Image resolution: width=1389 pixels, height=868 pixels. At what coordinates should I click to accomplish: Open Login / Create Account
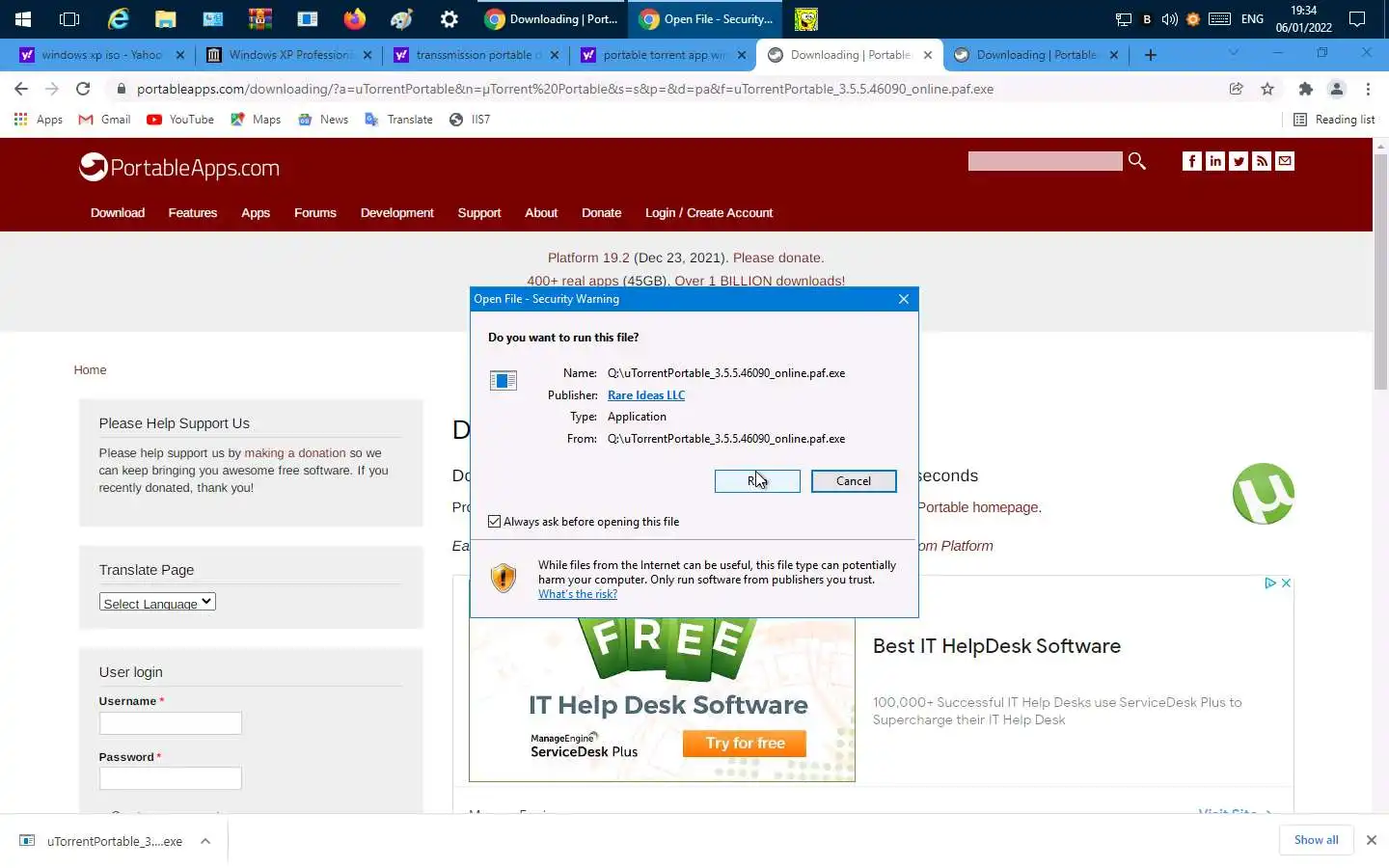click(709, 213)
